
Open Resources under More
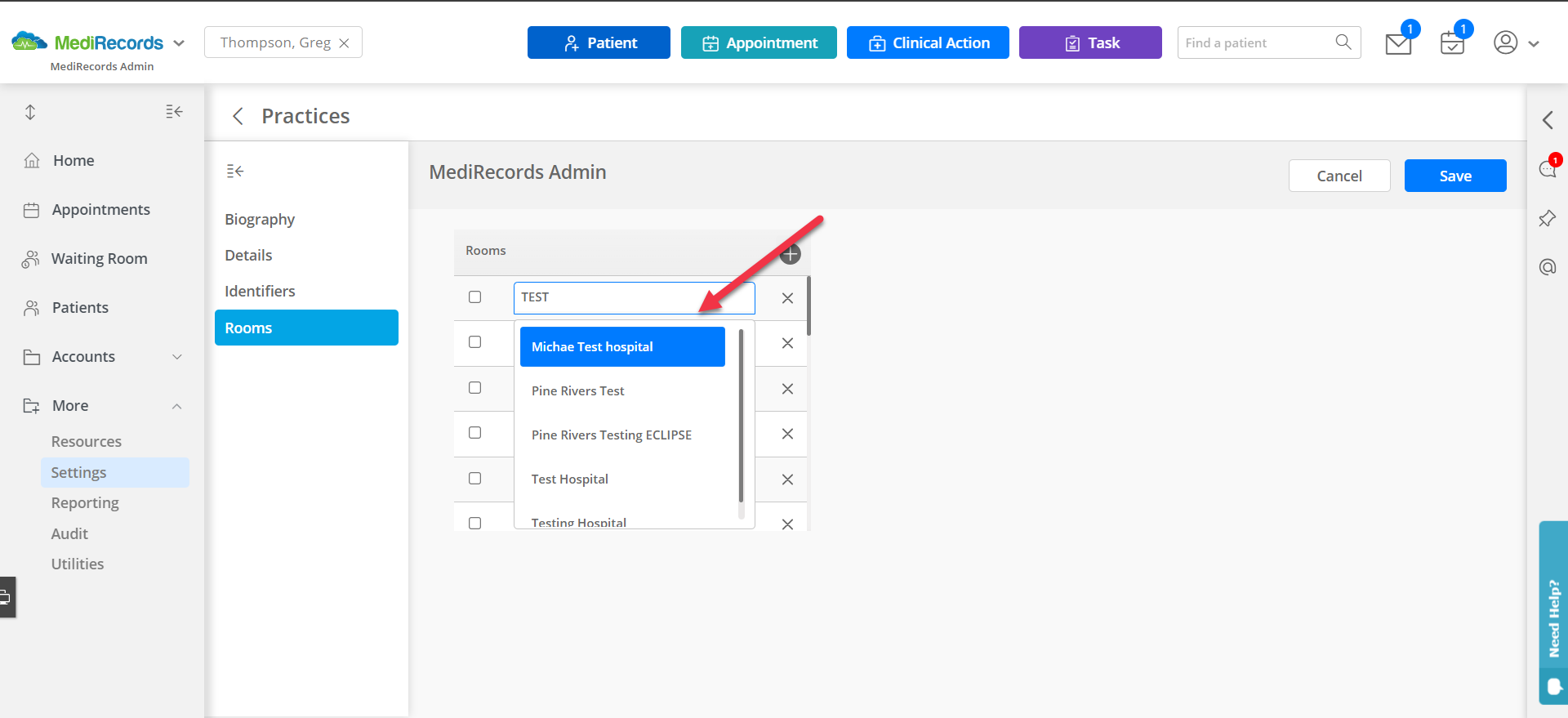pyautogui.click(x=87, y=441)
